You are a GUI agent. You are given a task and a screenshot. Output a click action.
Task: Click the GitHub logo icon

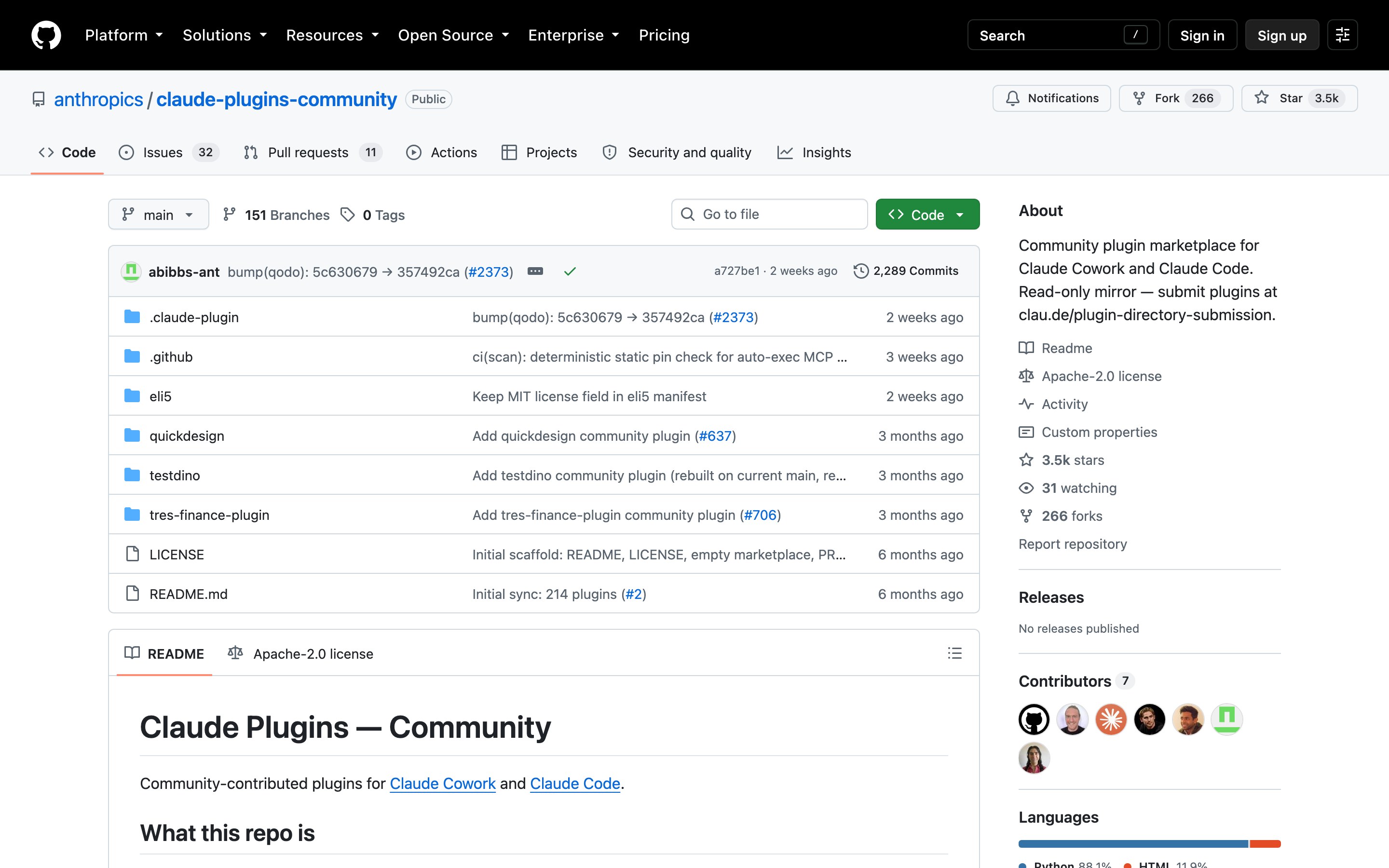pos(46,35)
